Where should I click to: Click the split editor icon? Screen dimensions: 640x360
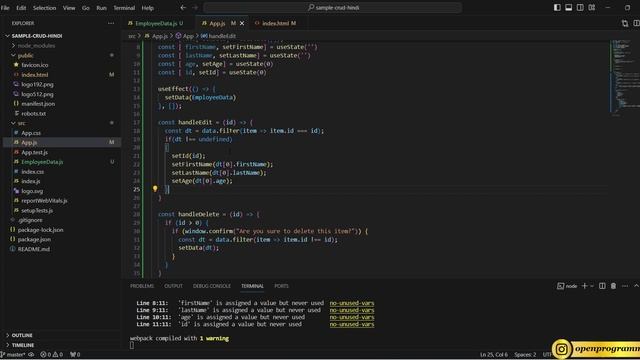[636, 23]
